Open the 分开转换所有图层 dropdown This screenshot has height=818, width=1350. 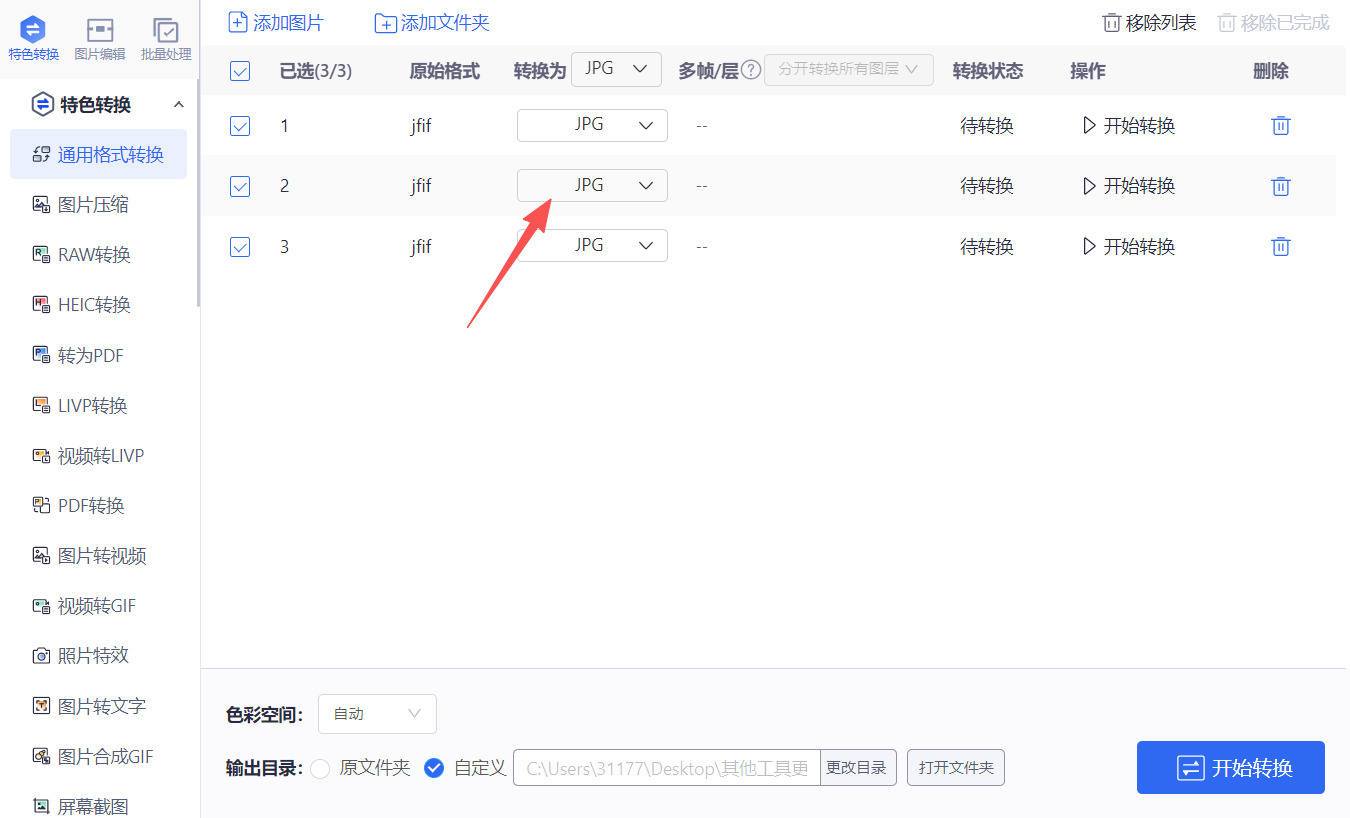click(x=849, y=70)
